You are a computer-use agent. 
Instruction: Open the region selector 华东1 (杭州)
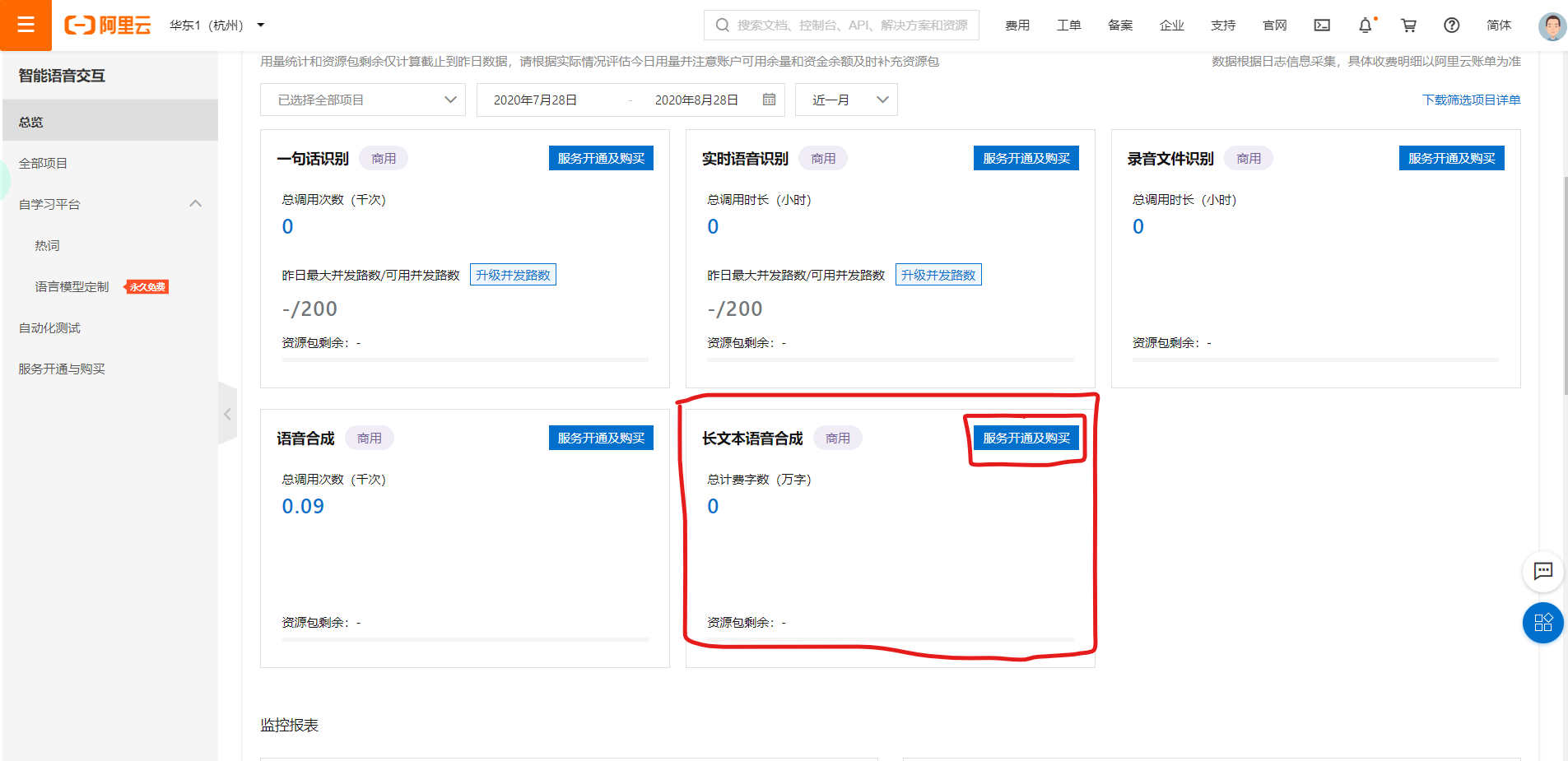(214, 25)
